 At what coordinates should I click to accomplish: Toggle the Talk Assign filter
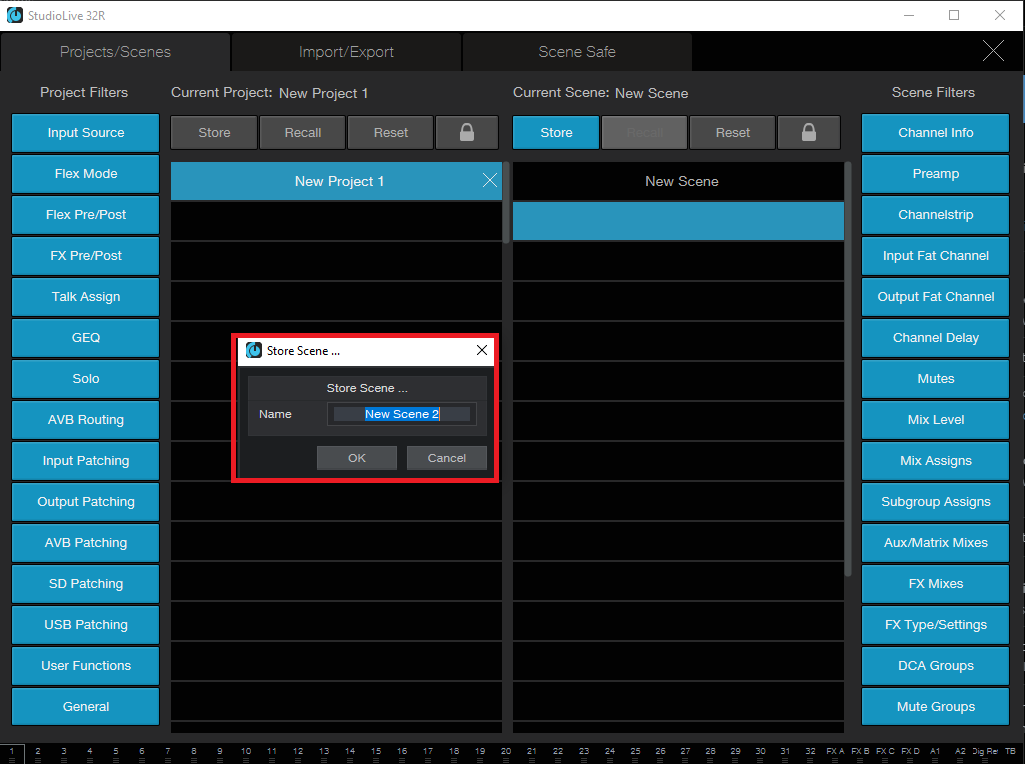pyautogui.click(x=86, y=297)
